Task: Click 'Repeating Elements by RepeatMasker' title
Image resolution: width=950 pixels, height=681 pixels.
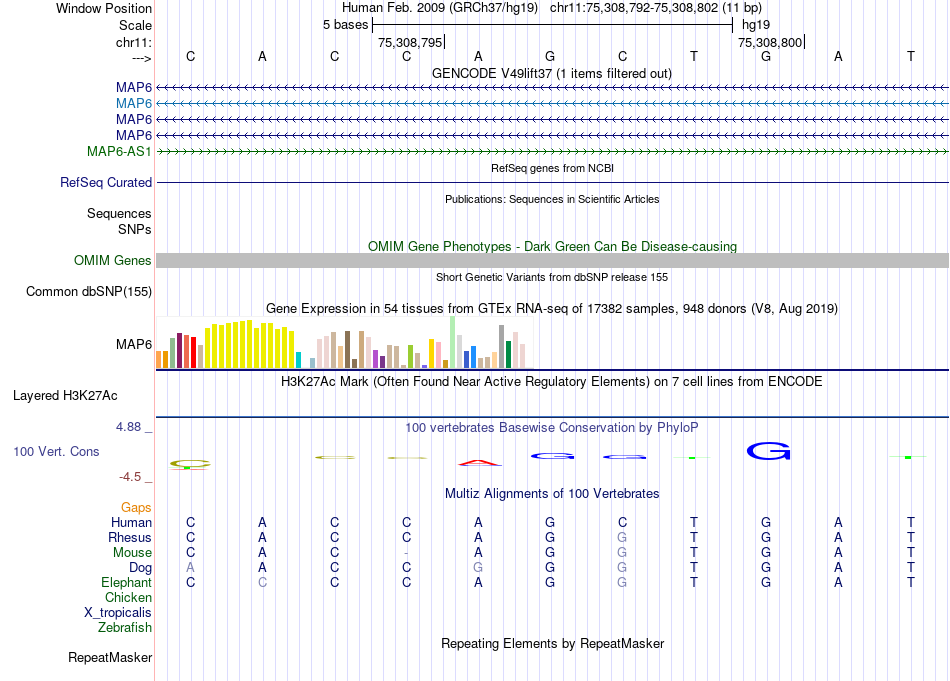Action: [552, 643]
